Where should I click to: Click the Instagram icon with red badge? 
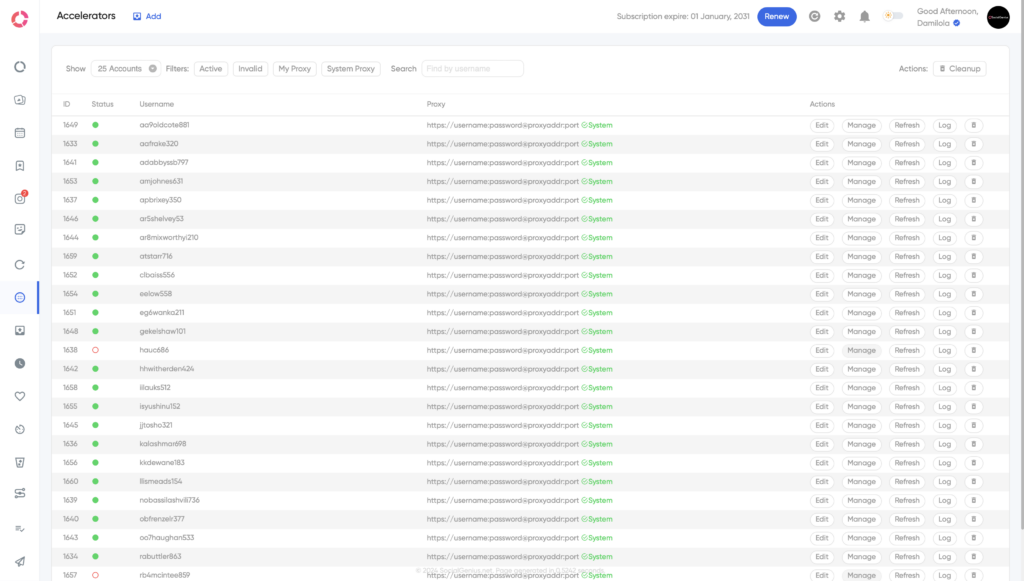[19, 198]
